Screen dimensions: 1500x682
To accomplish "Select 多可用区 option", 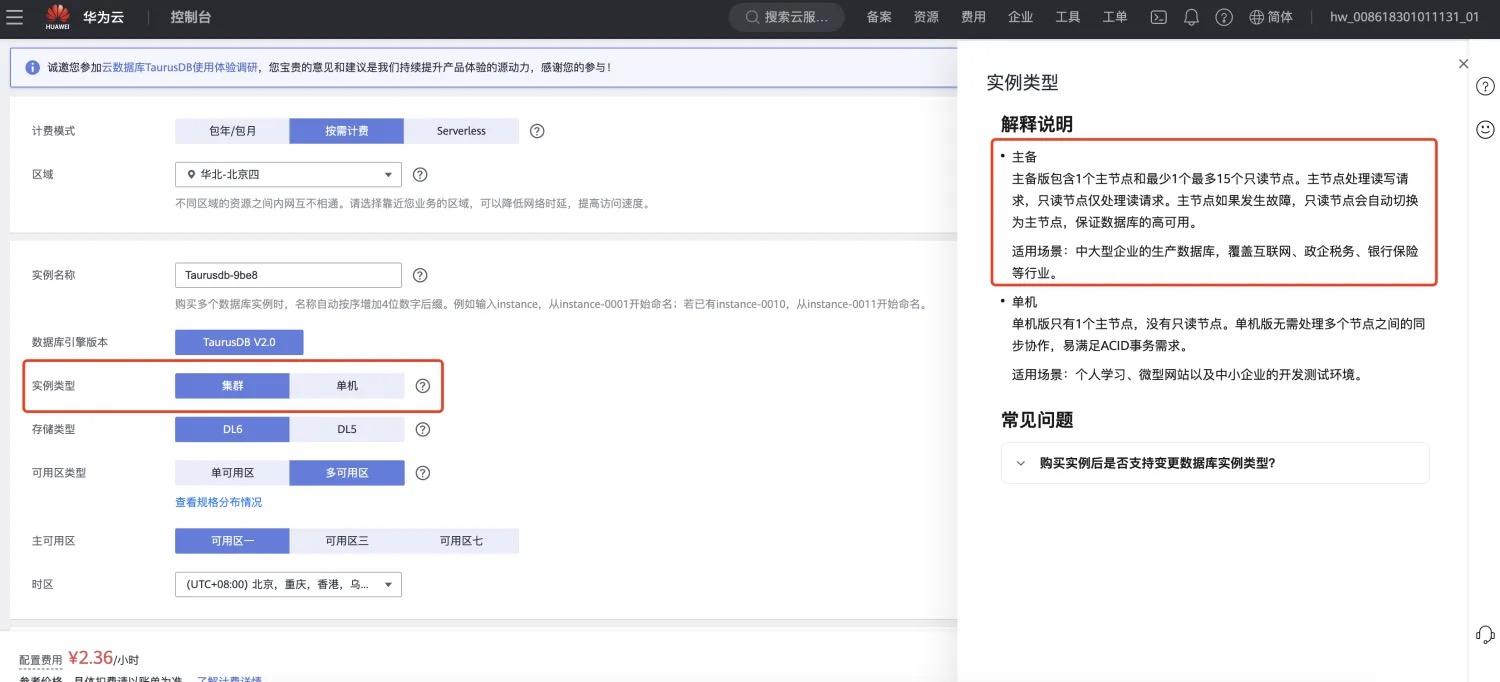I will point(347,473).
